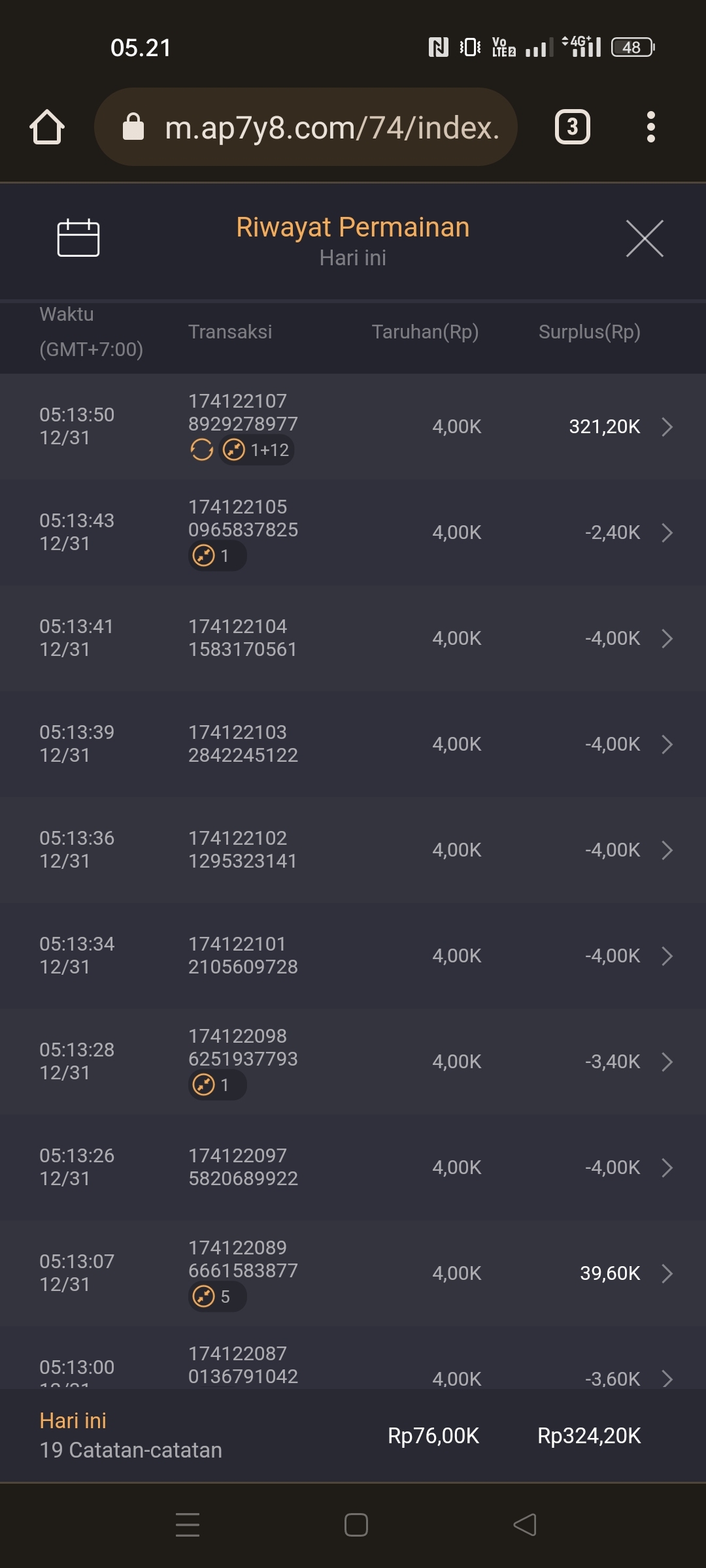Tap the free-spin icon on the 321,20K row

(x=201, y=450)
